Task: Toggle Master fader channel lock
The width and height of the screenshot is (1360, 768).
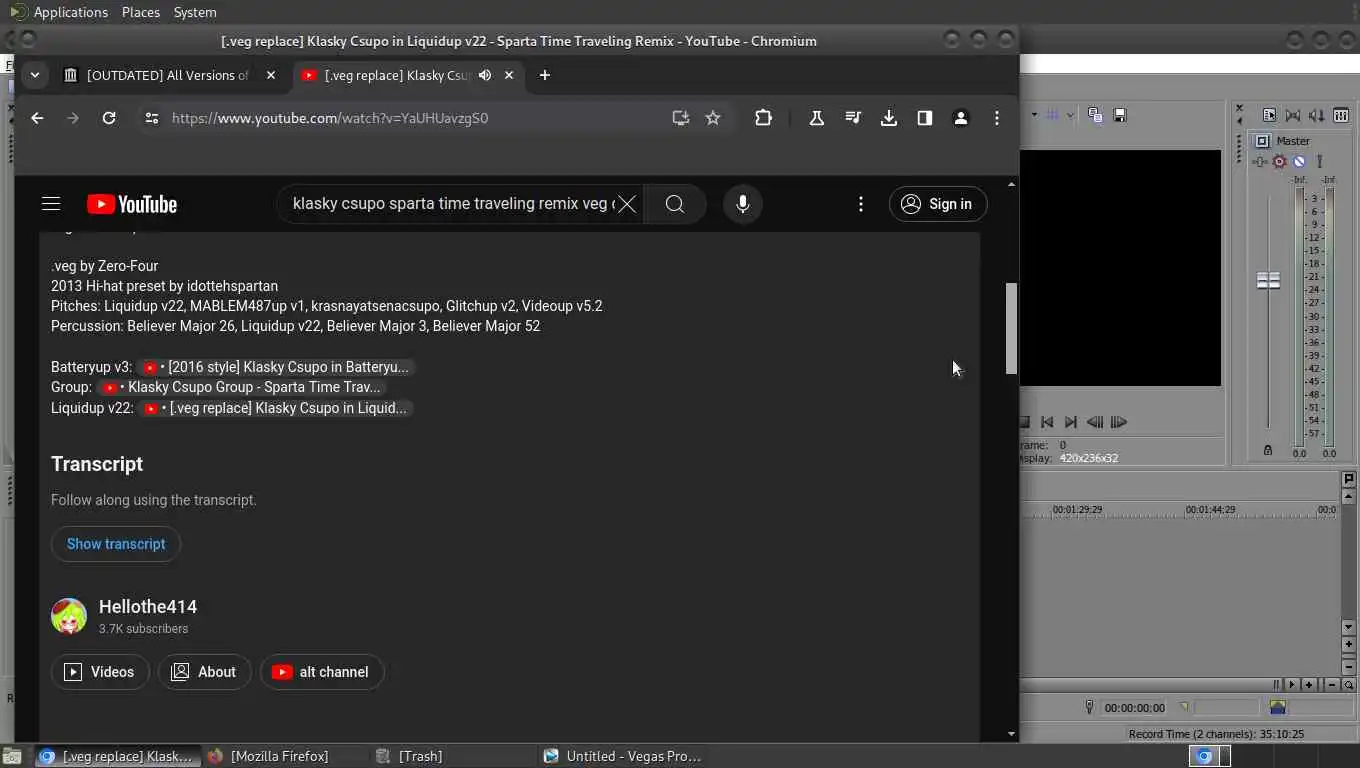Action: (x=1268, y=451)
